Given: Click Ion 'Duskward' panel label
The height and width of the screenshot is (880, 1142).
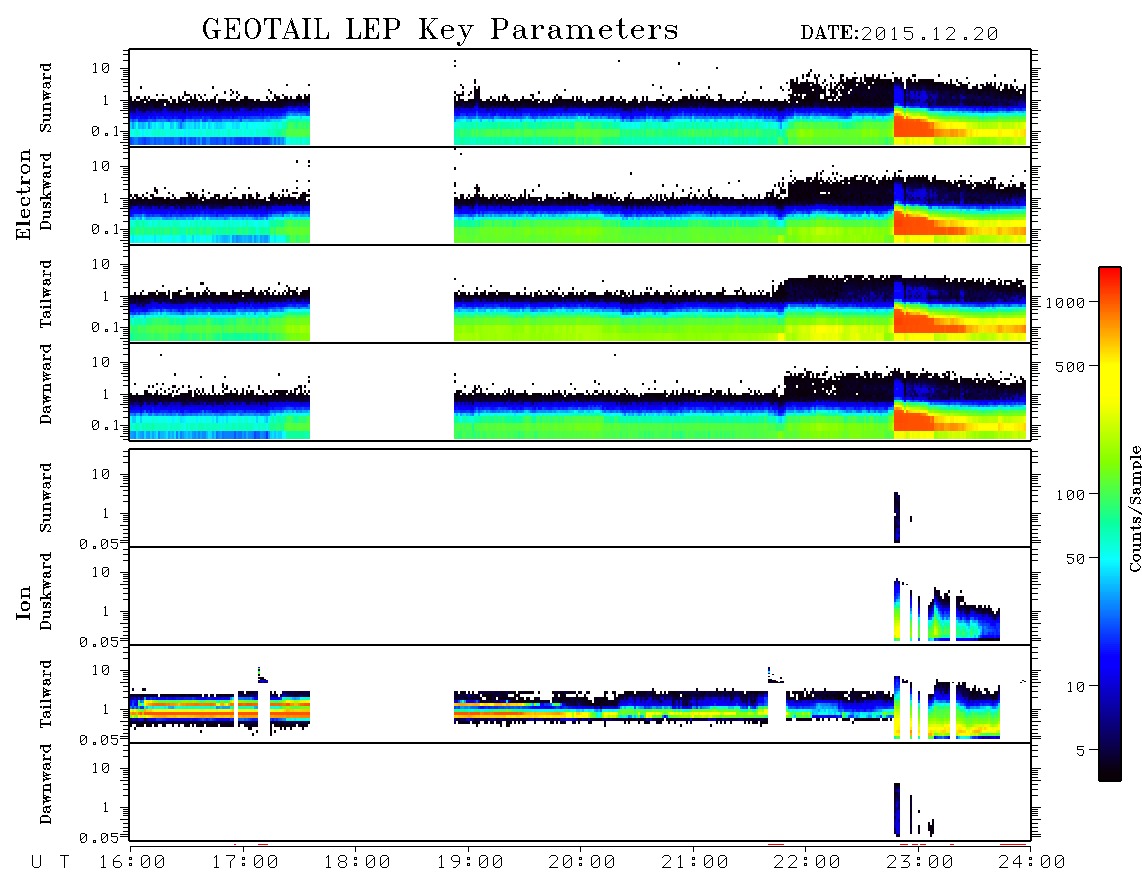Looking at the screenshot, I should (46, 591).
